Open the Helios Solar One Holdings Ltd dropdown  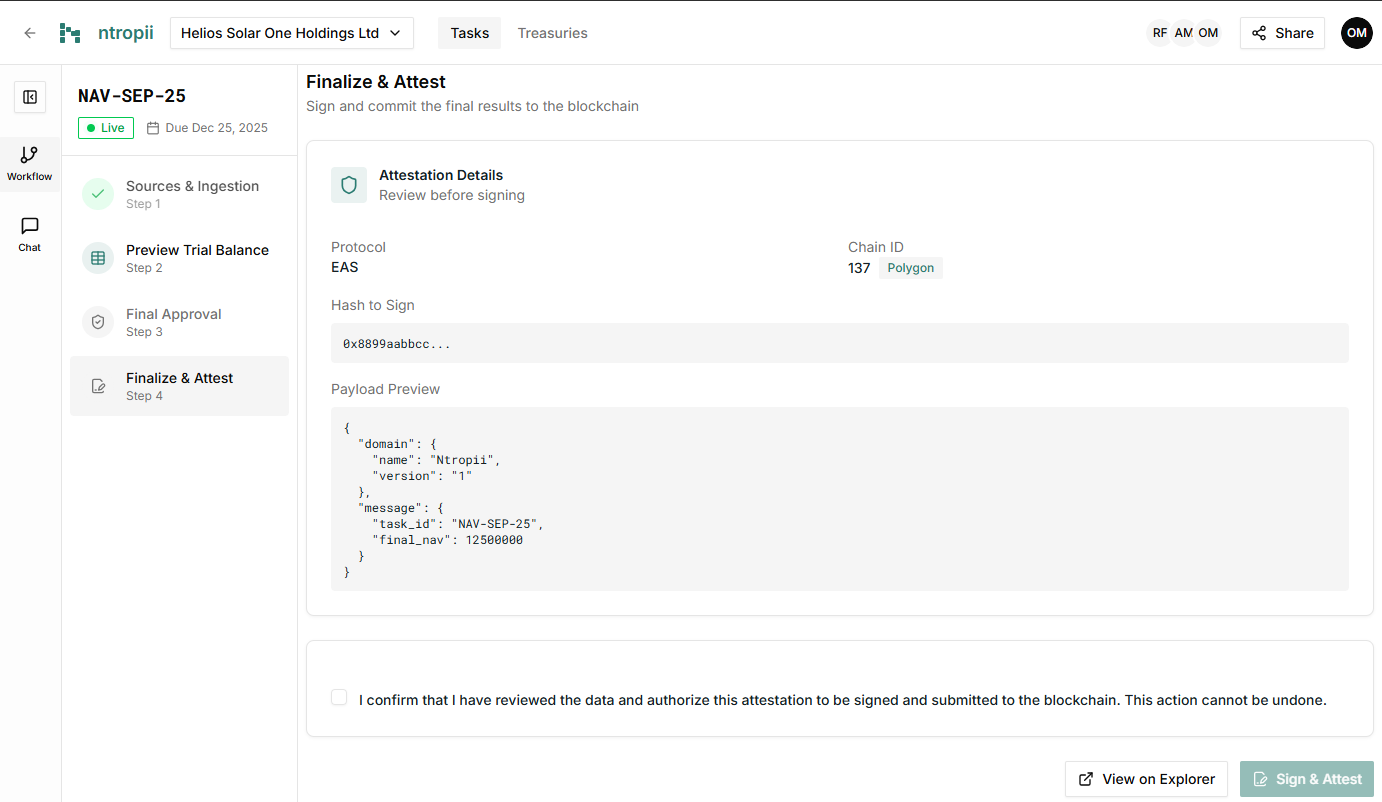point(291,32)
